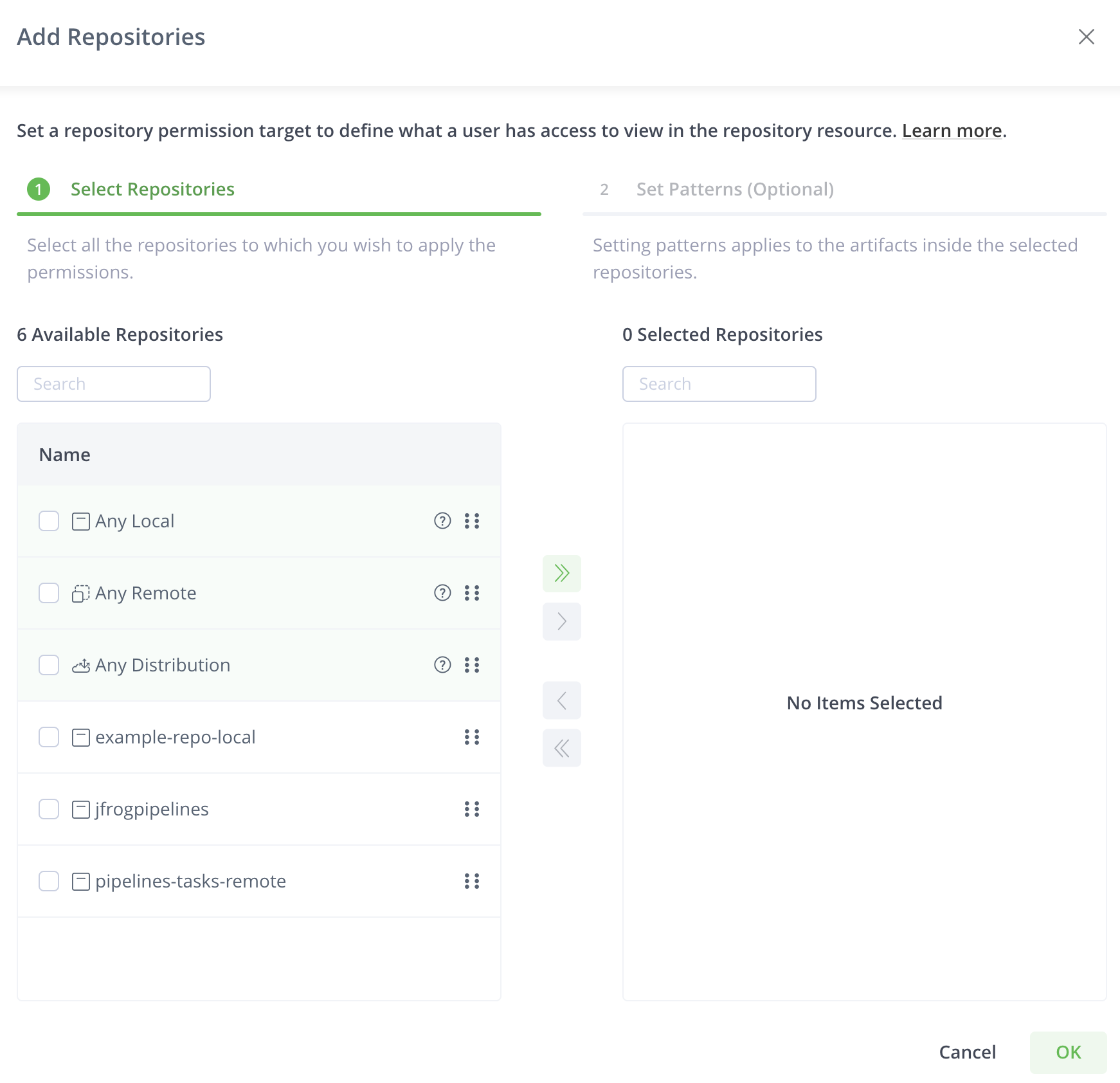Click the help icon beside Any Distribution
The height and width of the screenshot is (1083, 1120).
442,665
